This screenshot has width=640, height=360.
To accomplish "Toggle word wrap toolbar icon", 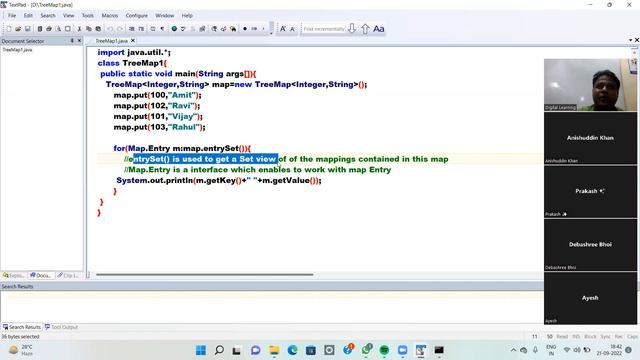I will point(153,29).
